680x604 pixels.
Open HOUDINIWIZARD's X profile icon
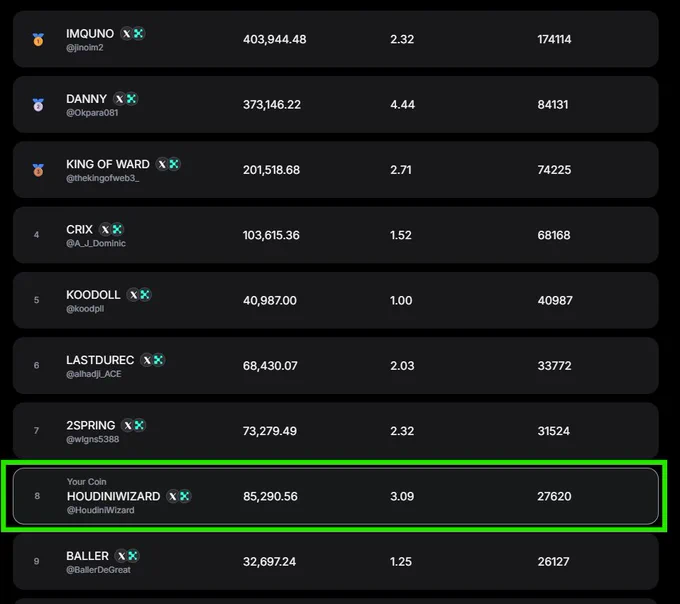[173, 496]
